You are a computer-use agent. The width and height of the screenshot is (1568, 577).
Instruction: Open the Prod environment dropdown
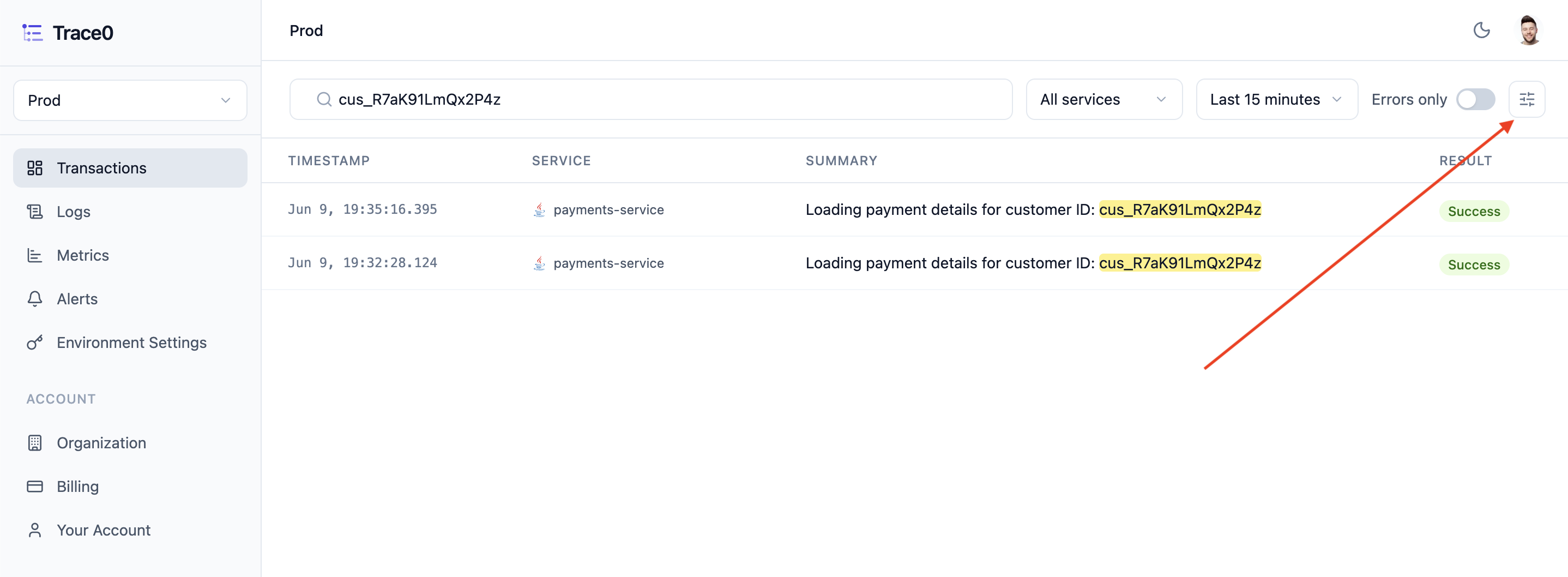click(x=130, y=100)
